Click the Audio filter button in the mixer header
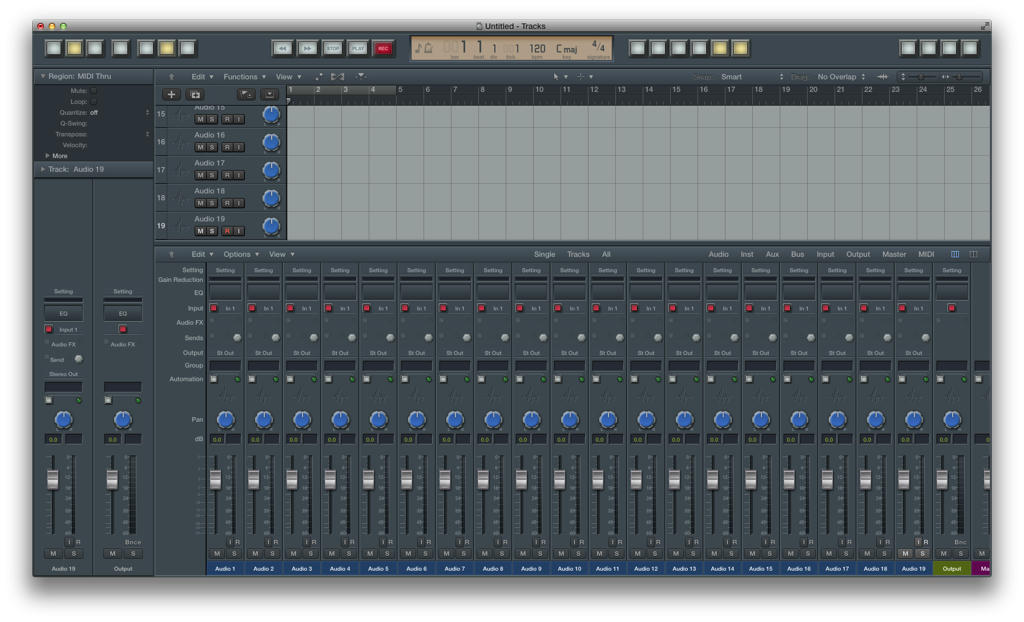The image size is (1024, 622). (x=718, y=254)
